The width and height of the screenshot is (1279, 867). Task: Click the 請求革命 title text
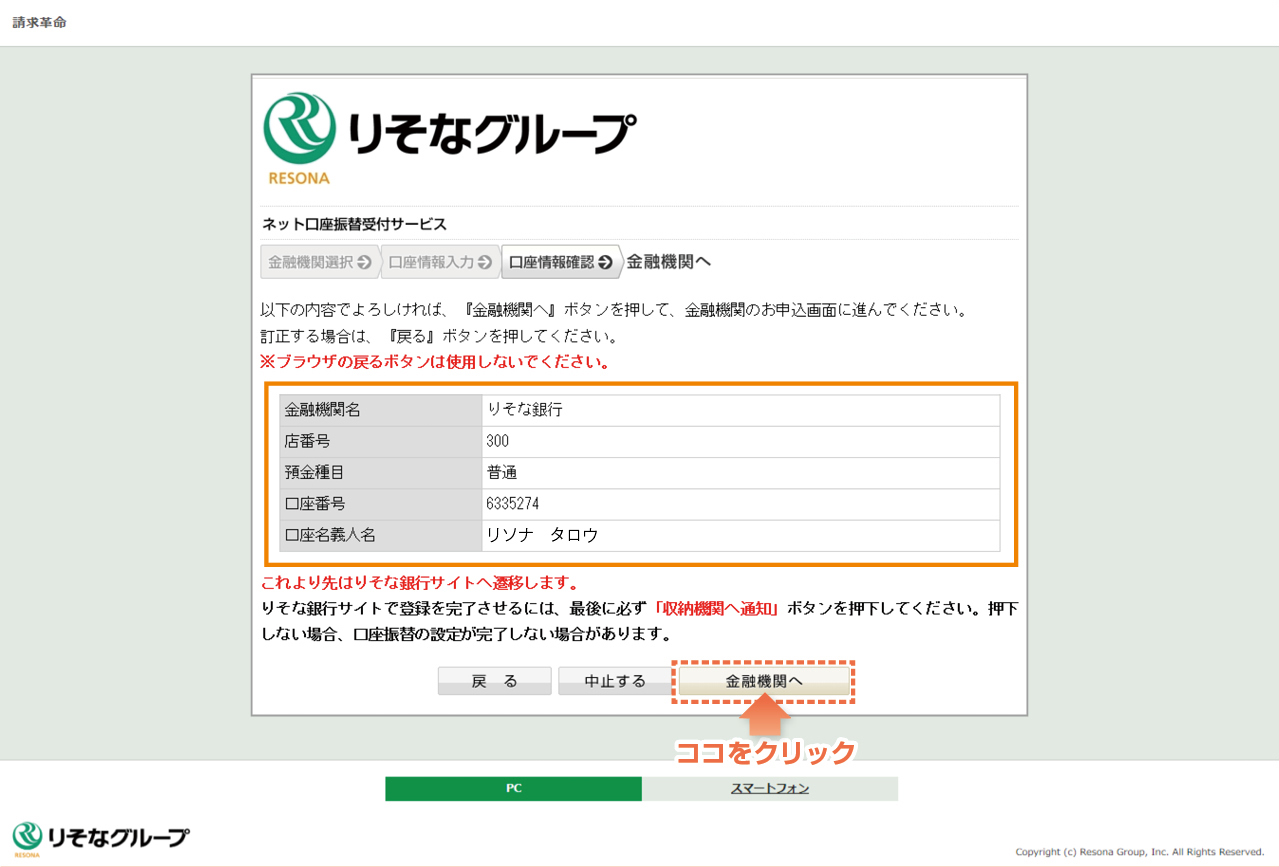point(39,22)
